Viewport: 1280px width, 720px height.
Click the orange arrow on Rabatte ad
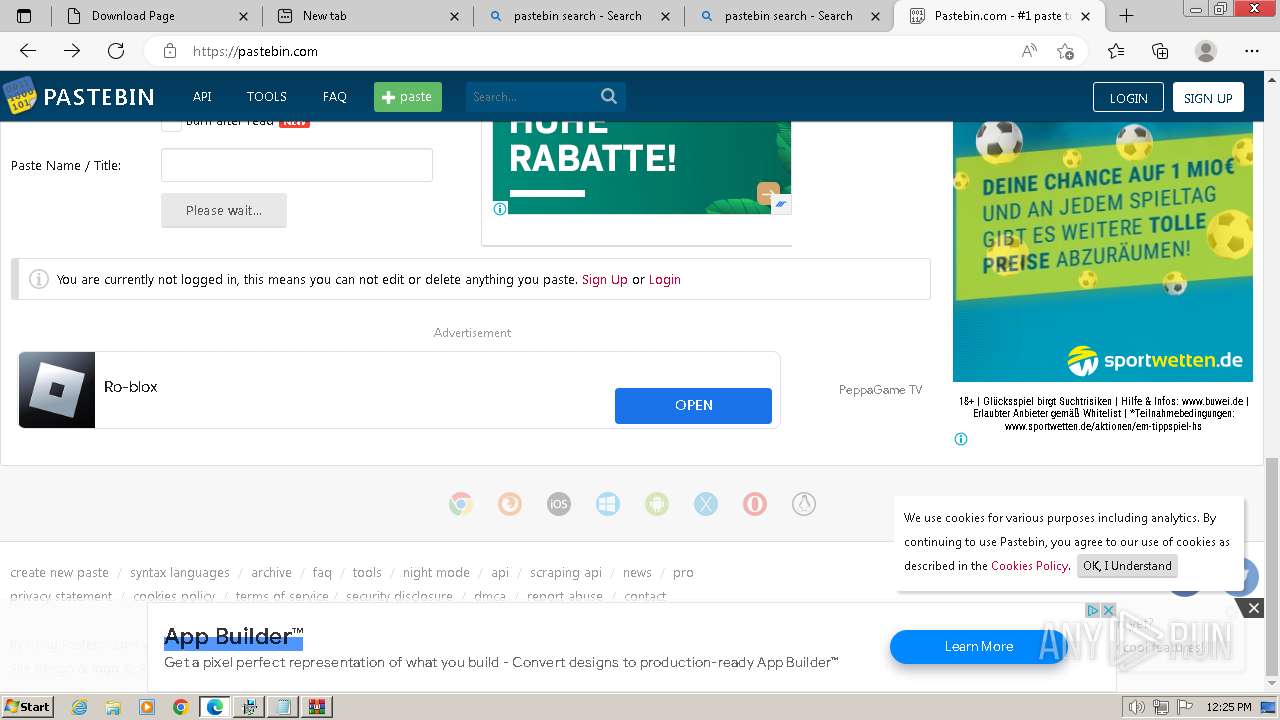[768, 194]
